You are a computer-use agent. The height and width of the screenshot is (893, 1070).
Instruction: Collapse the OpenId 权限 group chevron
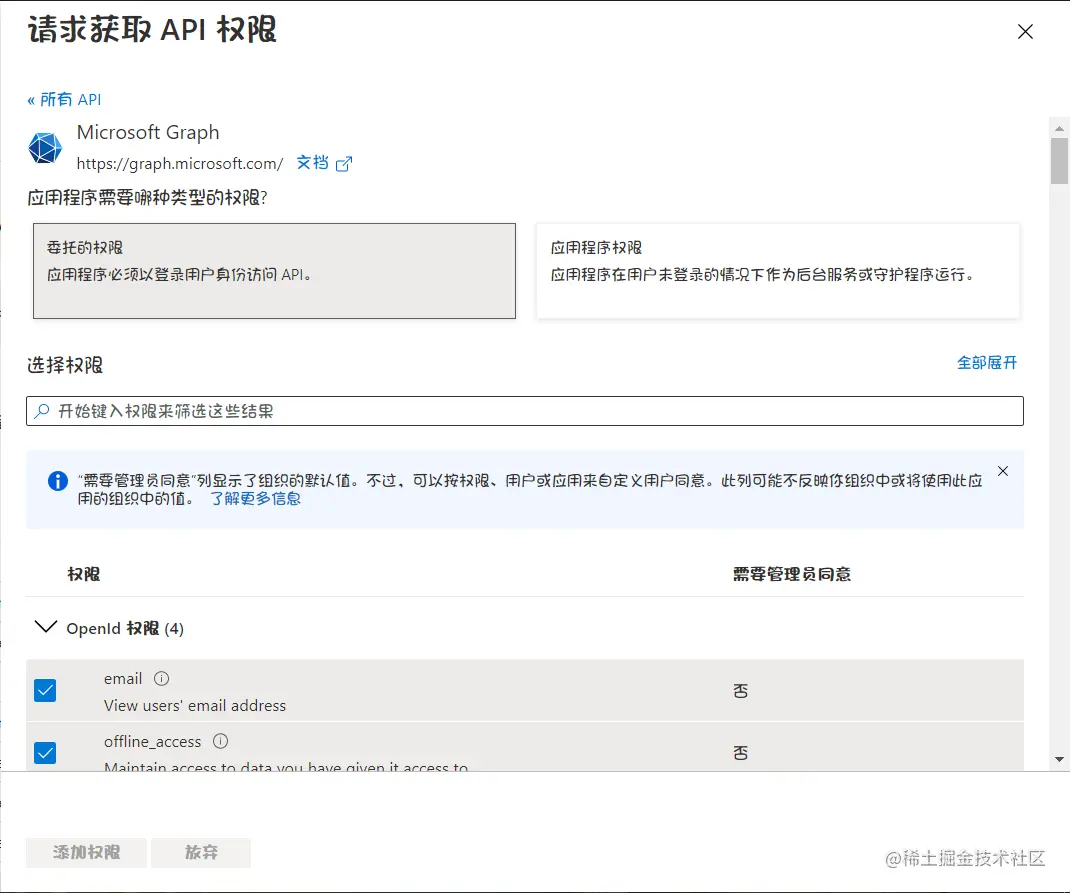click(x=46, y=627)
